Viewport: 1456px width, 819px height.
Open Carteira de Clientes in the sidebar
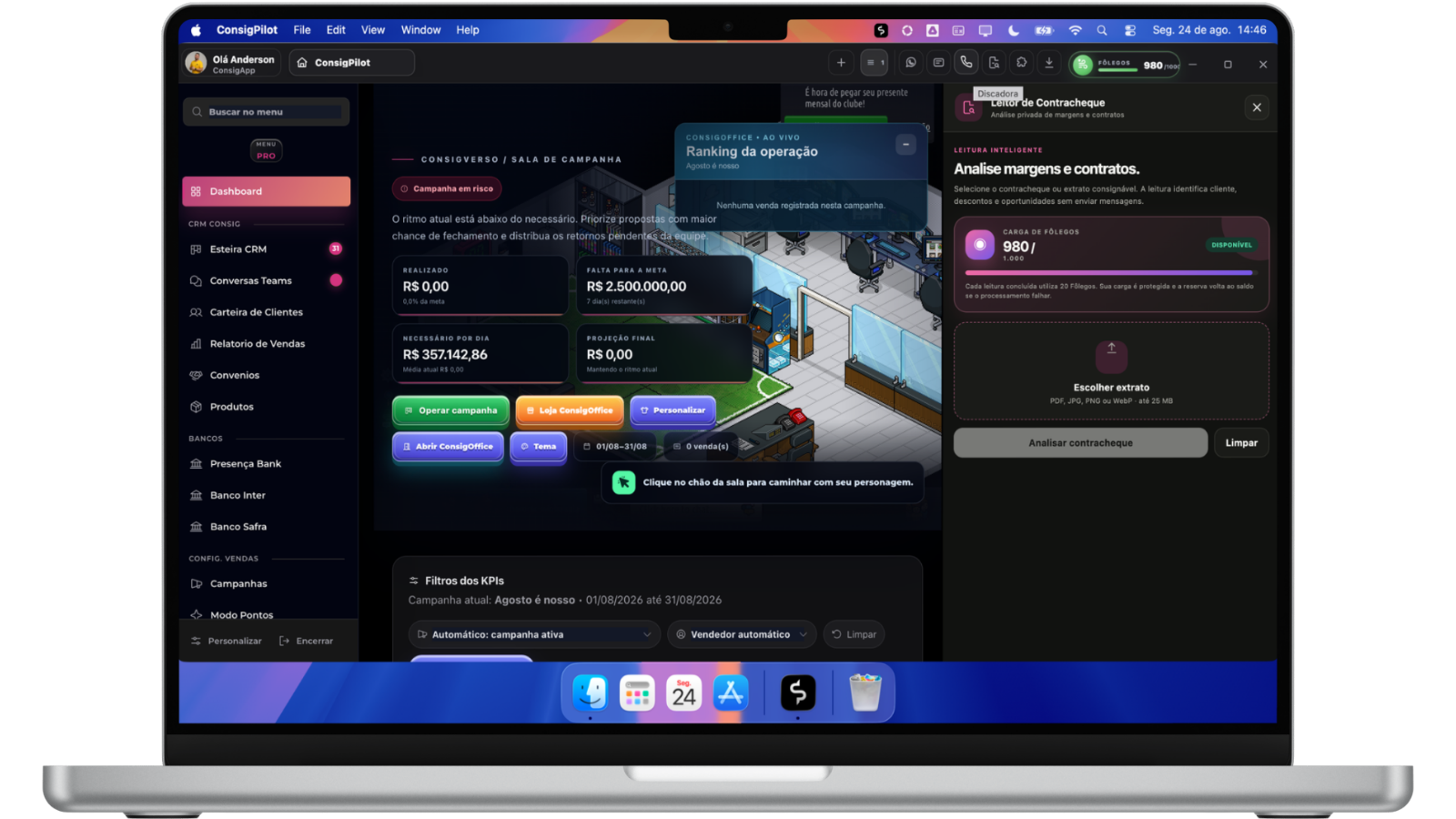tap(266, 312)
